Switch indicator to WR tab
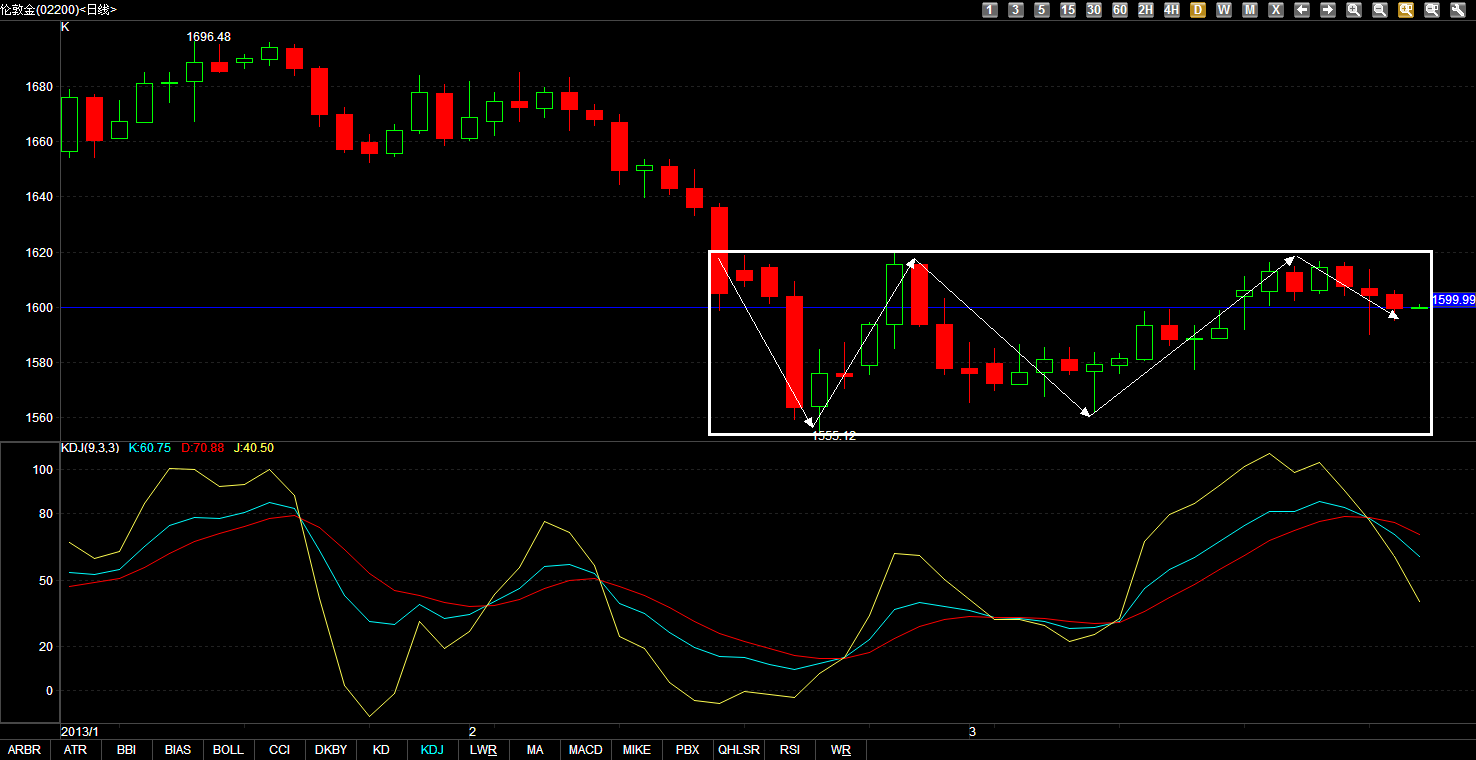Viewport: 1476px width, 760px height. (841, 750)
